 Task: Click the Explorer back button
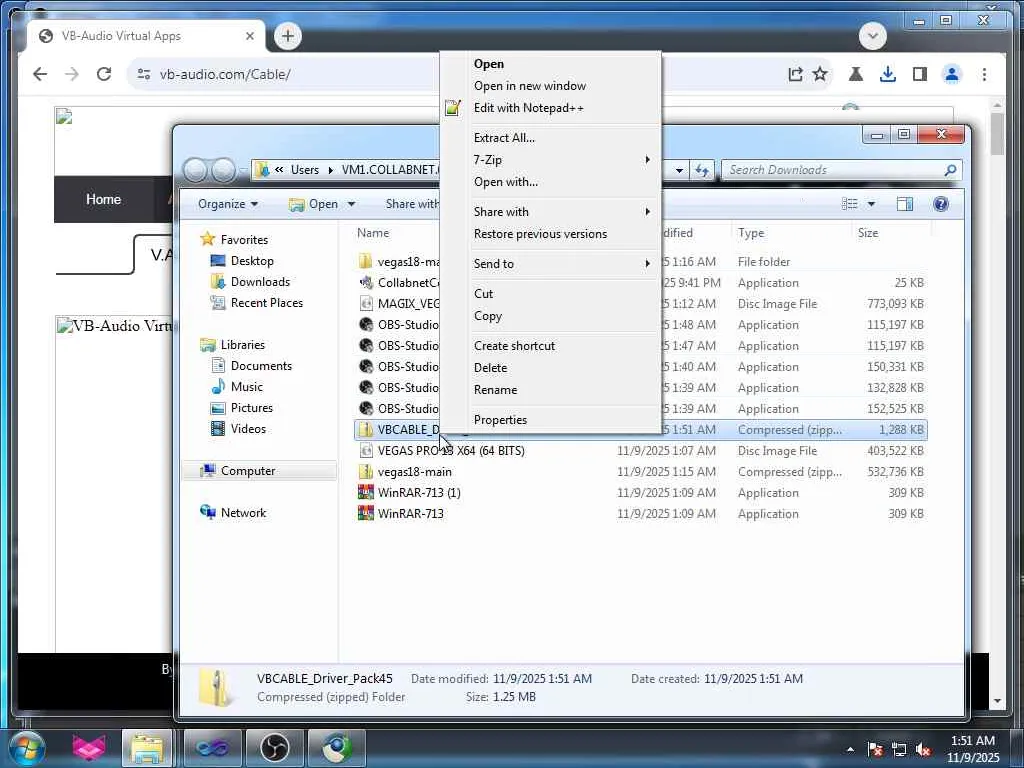[x=195, y=170]
